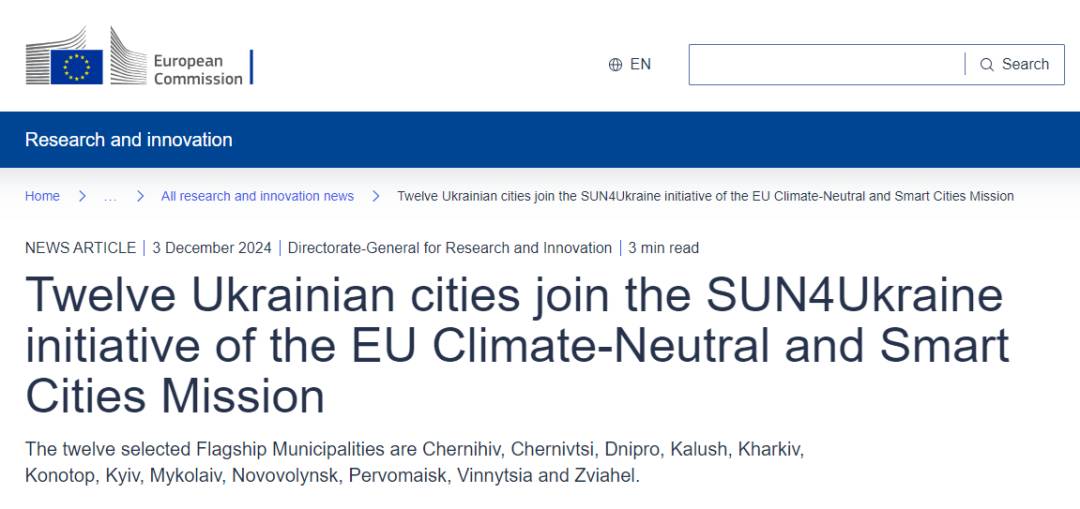The width and height of the screenshot is (1080, 509).
Task: Click the EU flag emblem
Action: coord(76,67)
